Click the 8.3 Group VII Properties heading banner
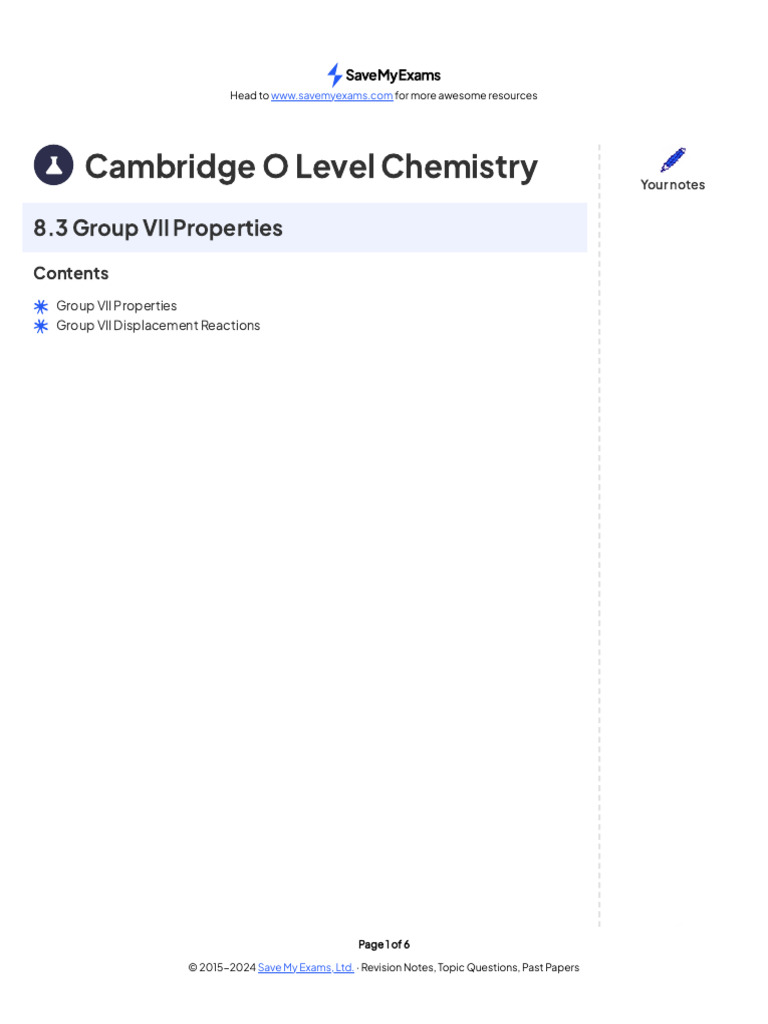Screen dimensions: 768x1024 pos(304,227)
